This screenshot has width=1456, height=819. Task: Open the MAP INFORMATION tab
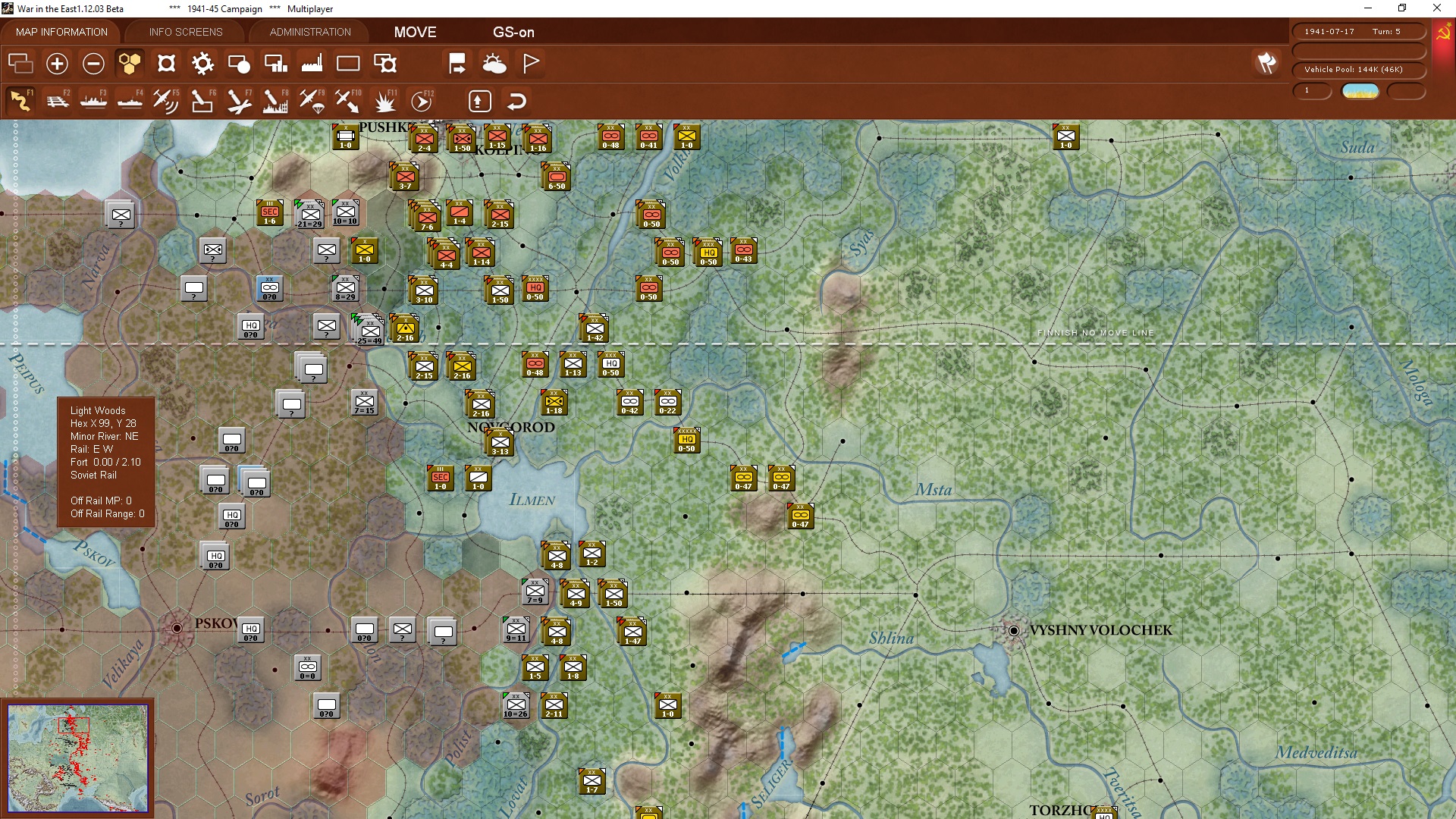pos(61,32)
